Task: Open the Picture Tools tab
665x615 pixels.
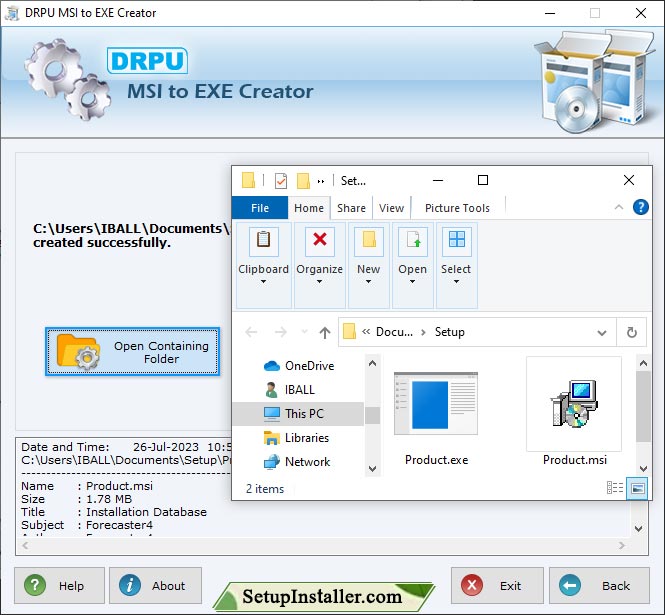Action: 457,208
